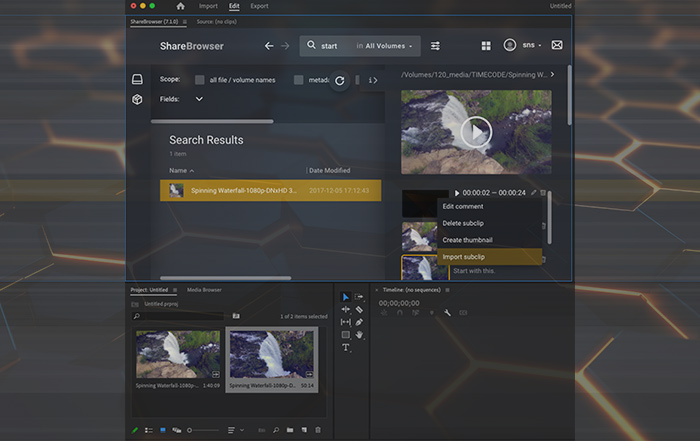Select the Spinning Waterfall-1080p-DNxHD search result
Screen dimensions: 700x441
(x=271, y=191)
